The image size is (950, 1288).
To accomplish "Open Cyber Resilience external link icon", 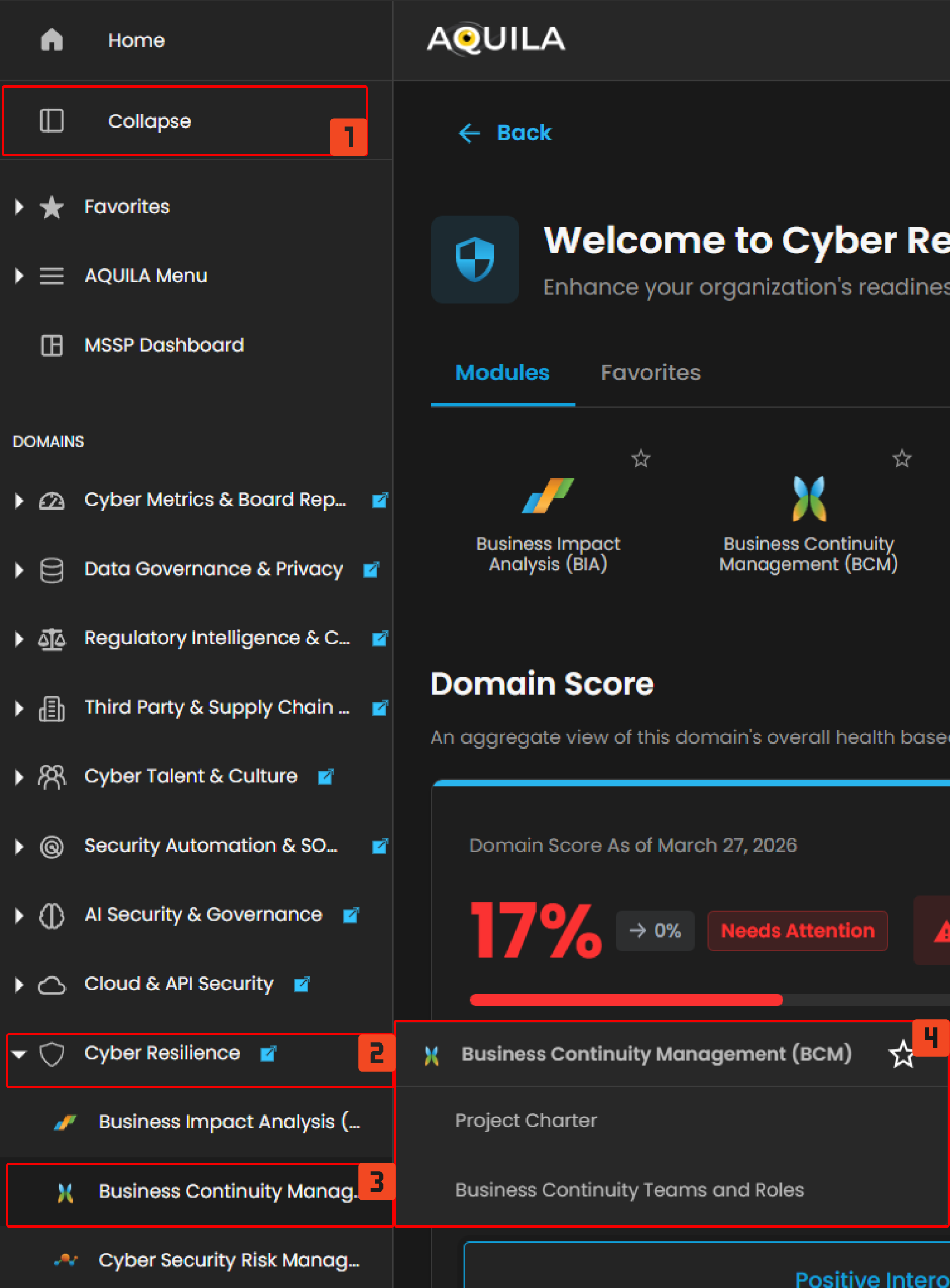I will tap(268, 1053).
